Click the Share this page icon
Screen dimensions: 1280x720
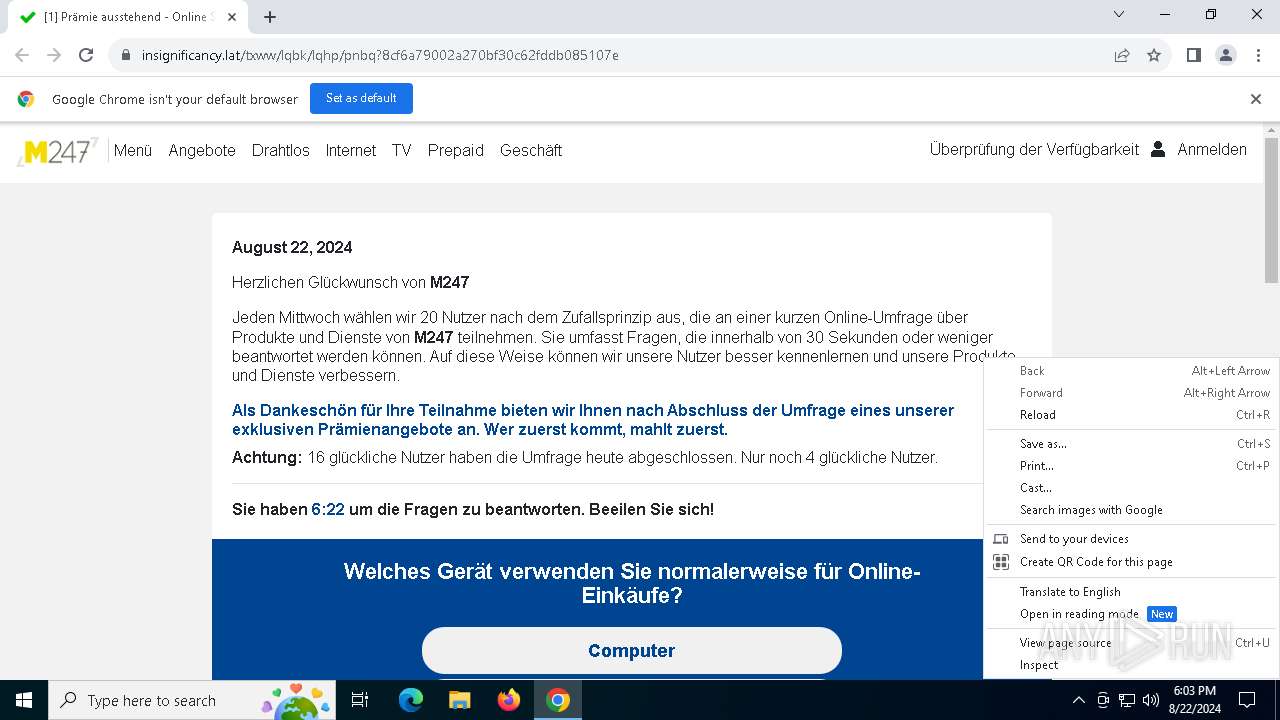(x=1122, y=55)
